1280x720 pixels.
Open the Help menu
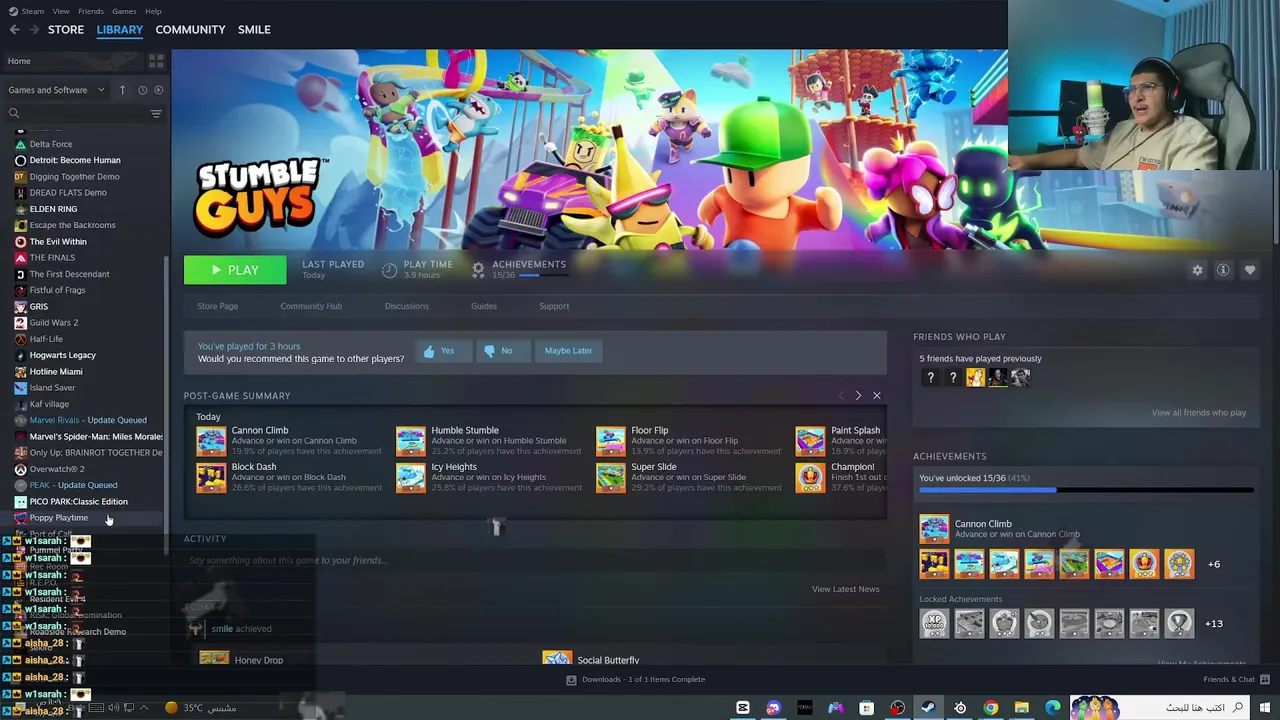(153, 11)
